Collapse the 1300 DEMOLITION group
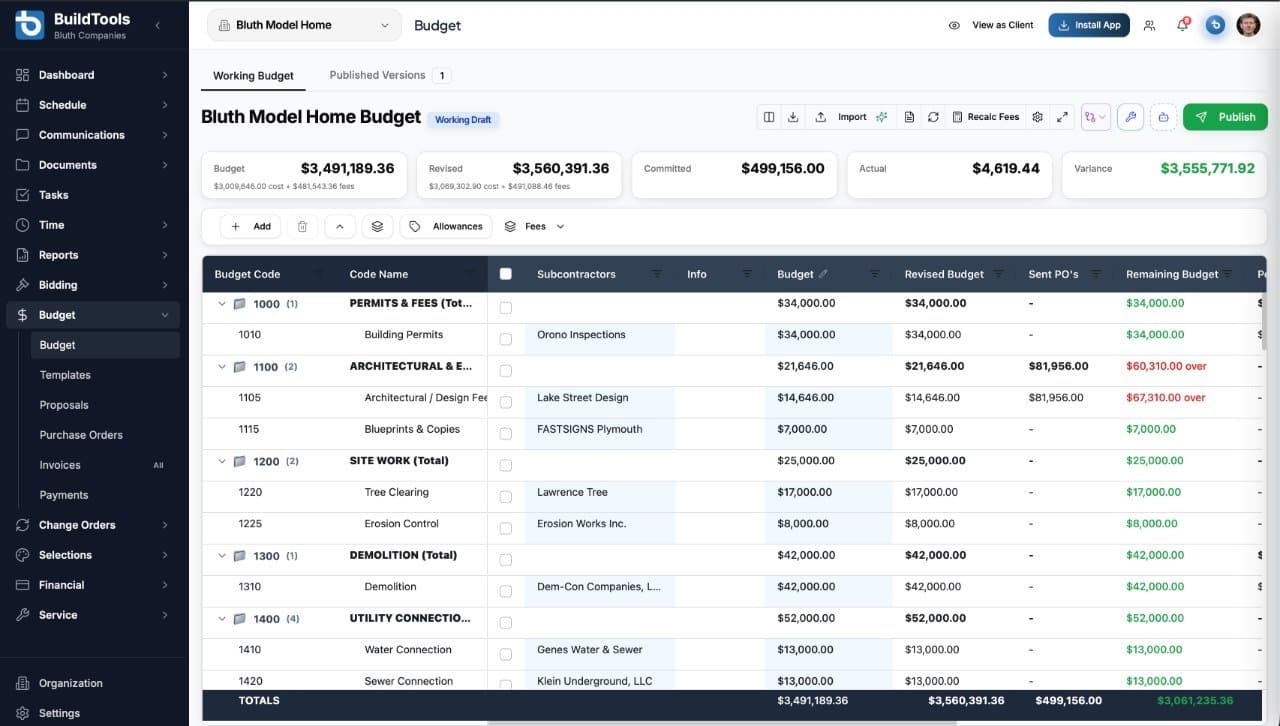The image size is (1280, 726). click(x=222, y=556)
